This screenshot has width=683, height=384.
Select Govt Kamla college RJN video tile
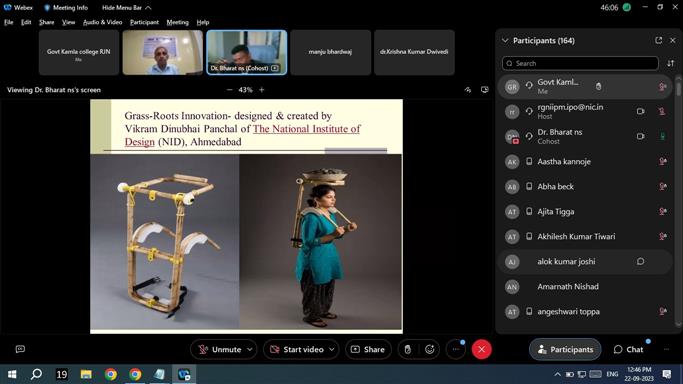[79, 52]
